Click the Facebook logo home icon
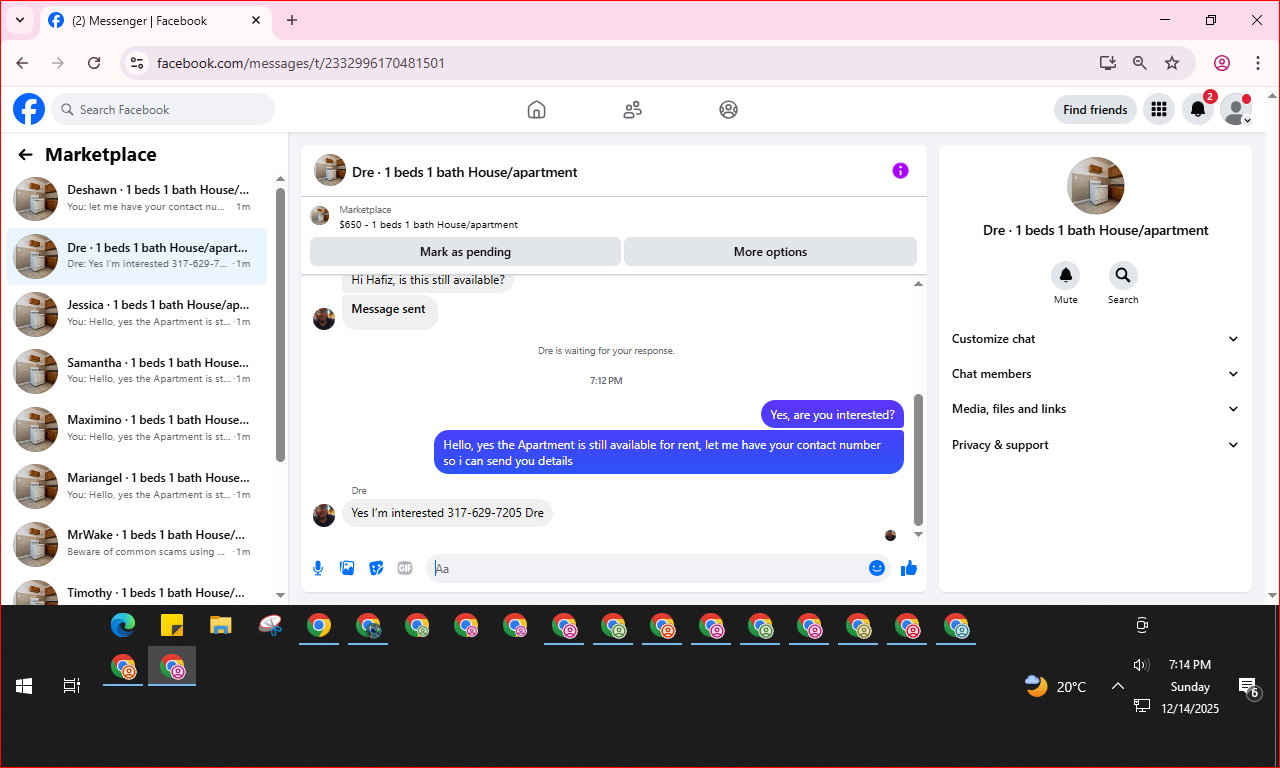This screenshot has height=768, width=1280. click(29, 109)
